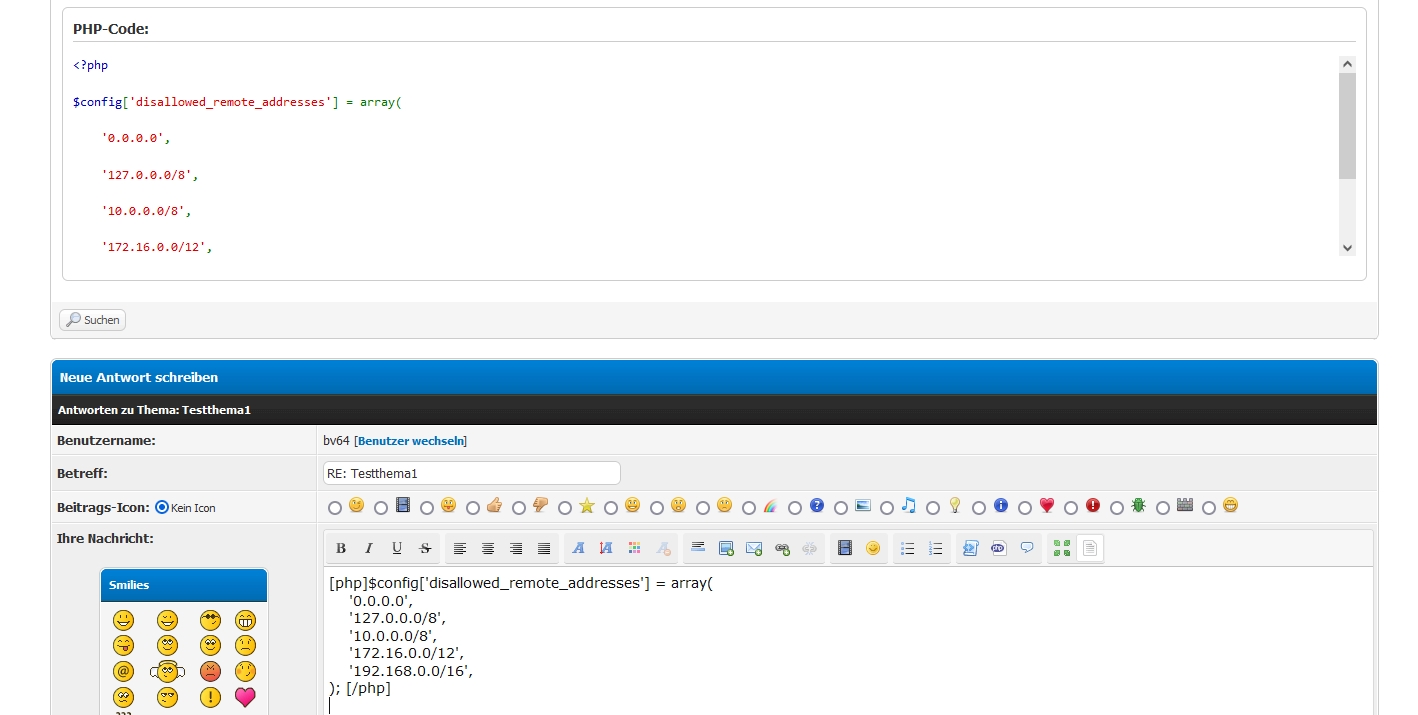Select the 'Kein Icon' radio button
This screenshot has height=715, width=1418.
tap(162, 507)
